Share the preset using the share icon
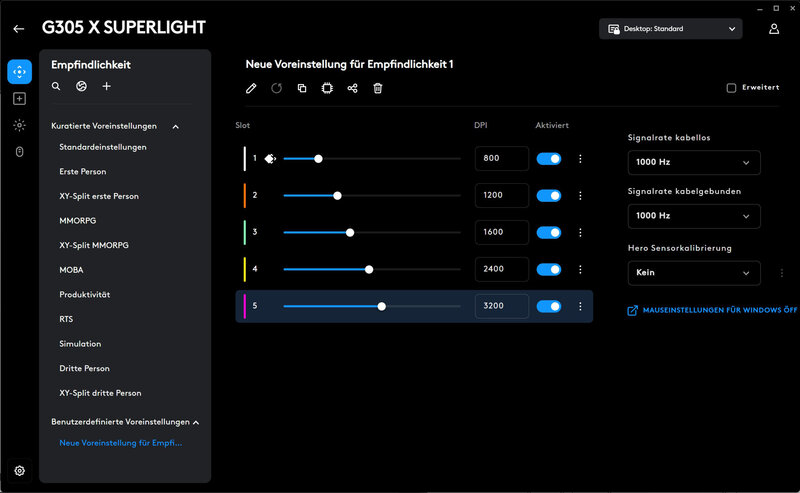Viewport: 800px width, 493px height. coord(353,88)
